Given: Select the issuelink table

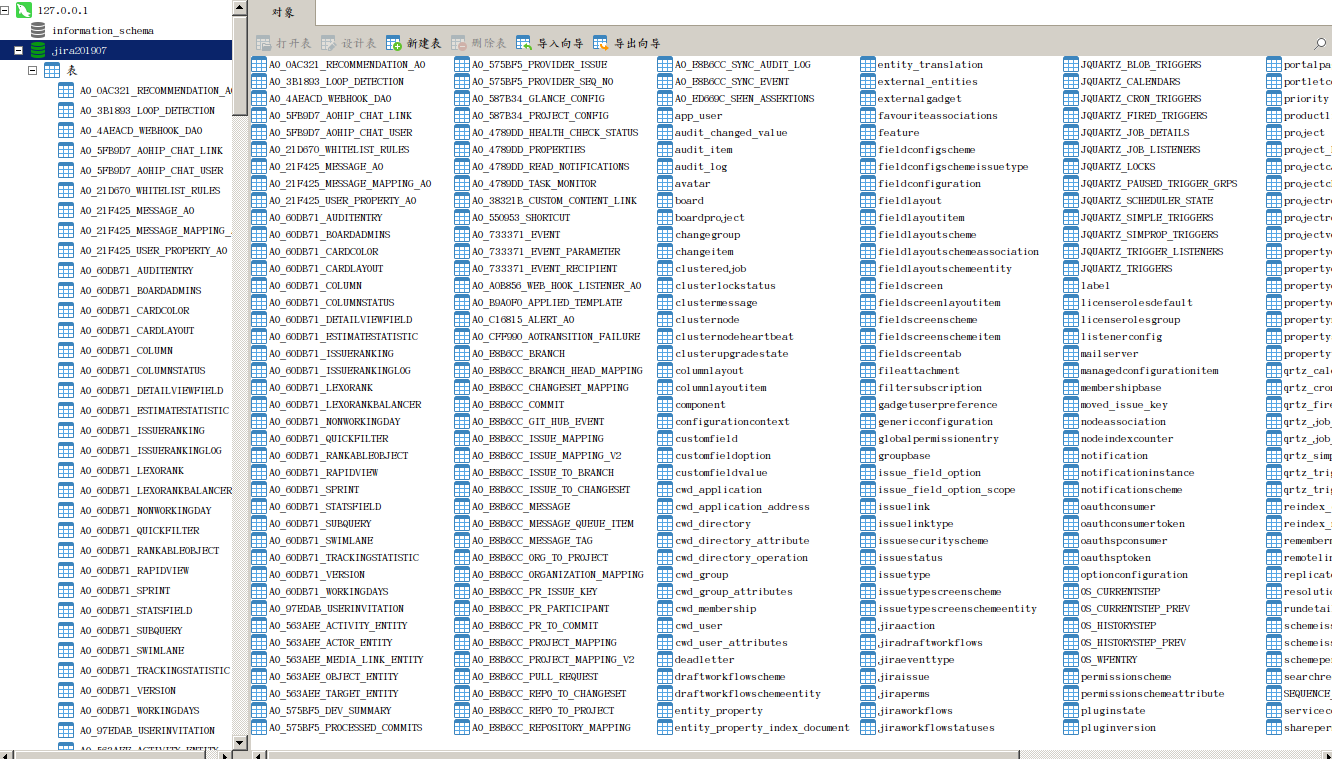Looking at the screenshot, I should click(904, 507).
